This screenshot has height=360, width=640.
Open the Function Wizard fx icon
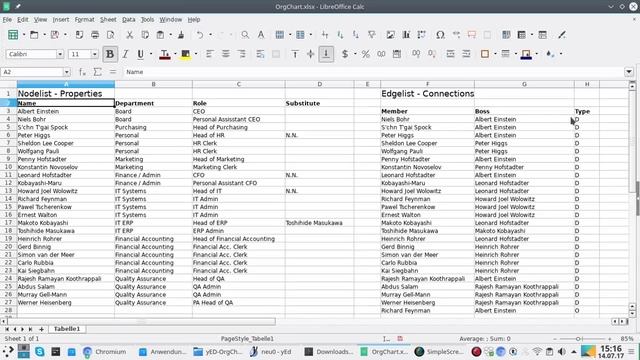(x=82, y=72)
